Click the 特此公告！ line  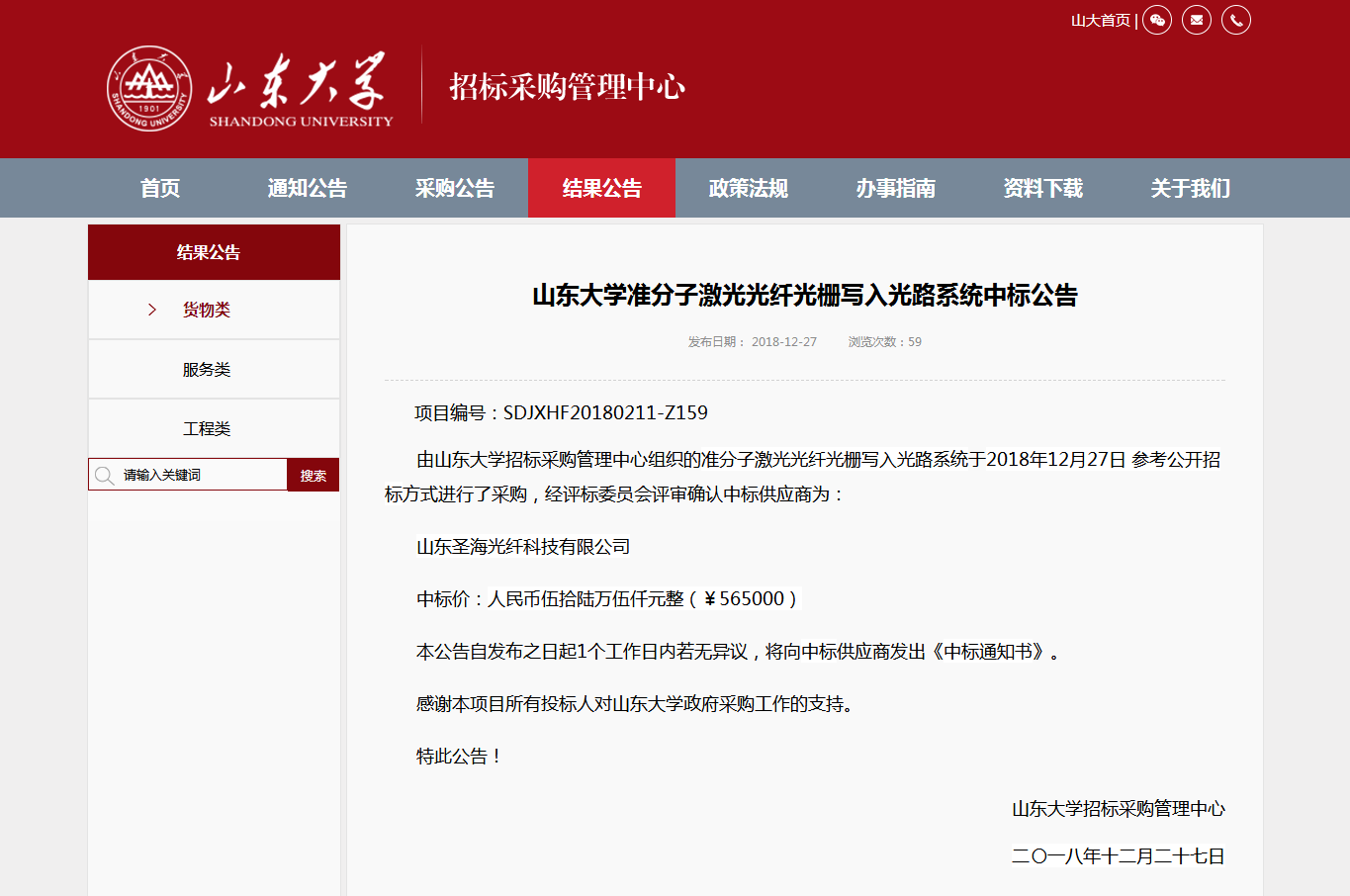(460, 756)
